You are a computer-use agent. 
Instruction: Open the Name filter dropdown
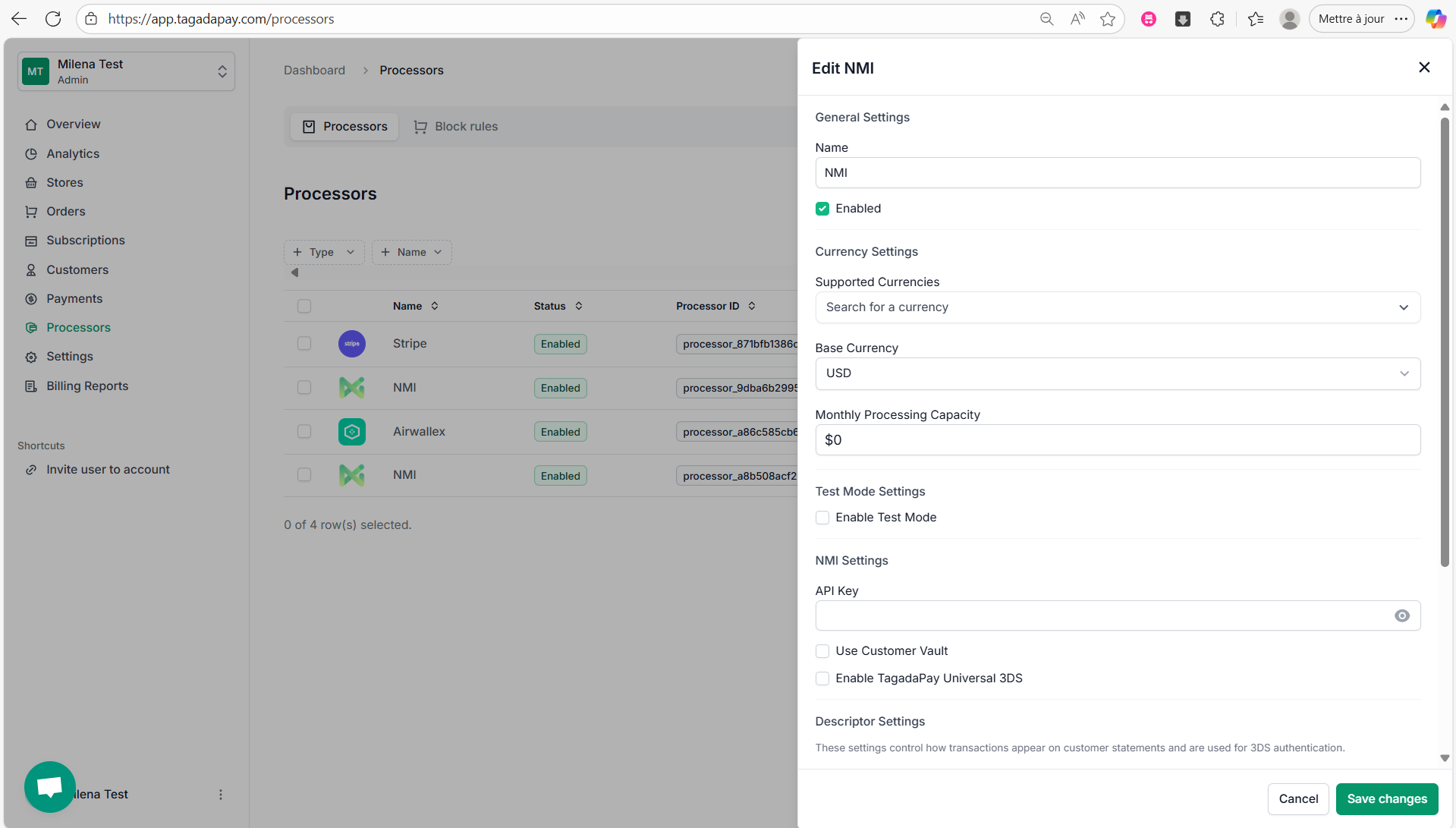click(x=412, y=252)
